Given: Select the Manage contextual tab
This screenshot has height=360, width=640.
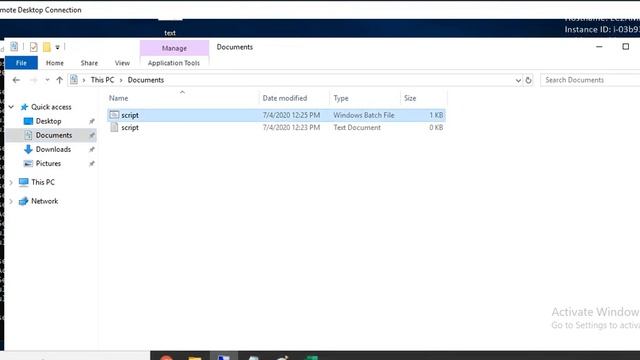Looking at the screenshot, I should click(x=174, y=48).
